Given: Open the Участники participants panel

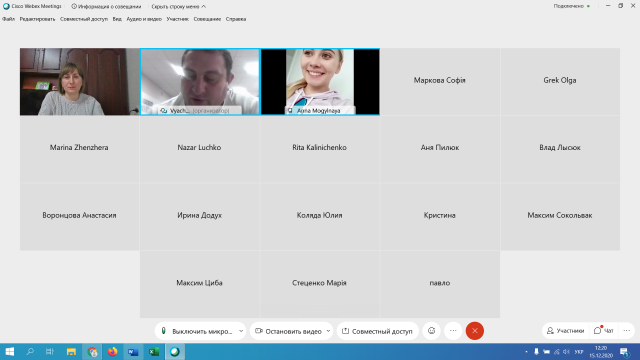Looking at the screenshot, I should coord(566,331).
